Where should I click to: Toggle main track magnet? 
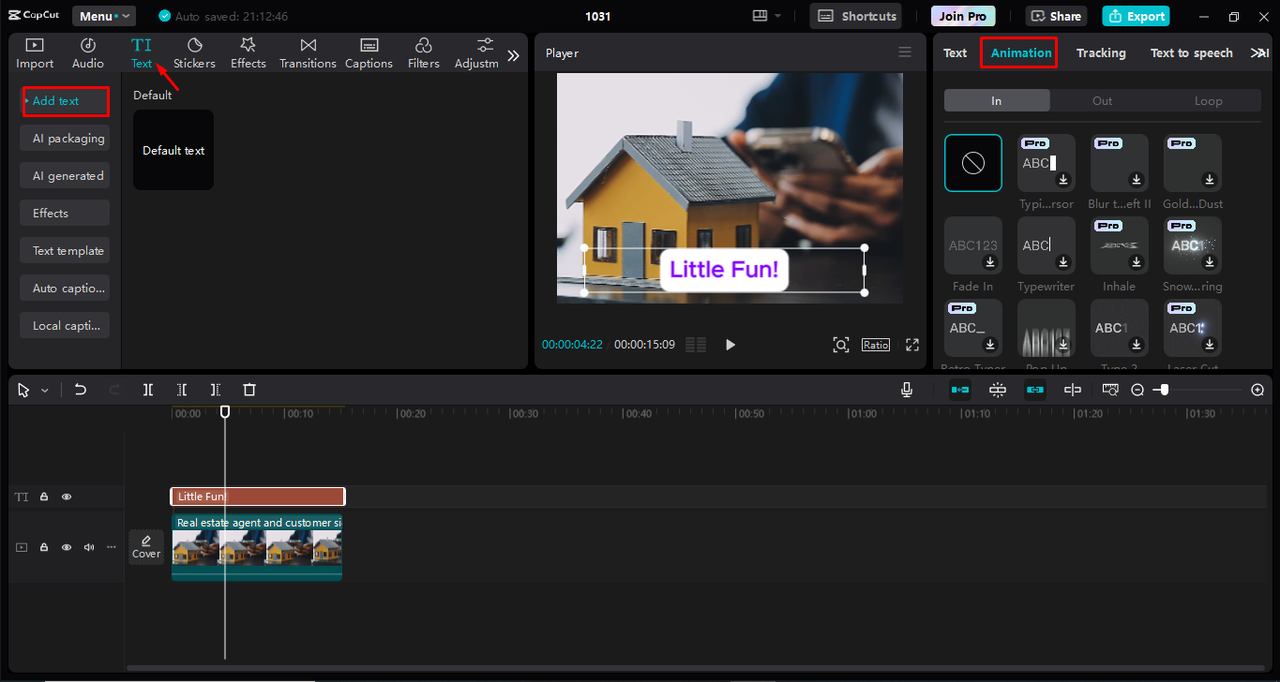tap(960, 390)
